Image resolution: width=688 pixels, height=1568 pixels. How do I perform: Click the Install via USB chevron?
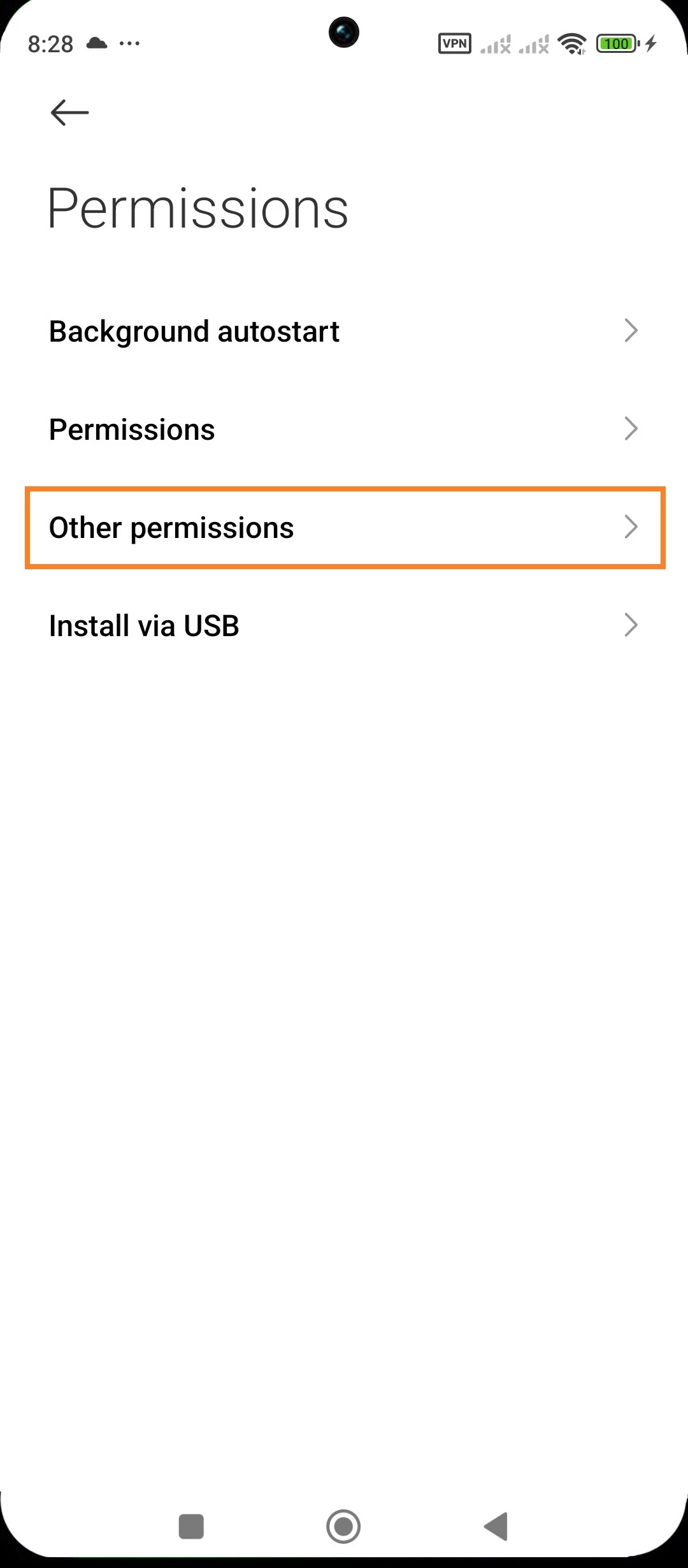[631, 625]
